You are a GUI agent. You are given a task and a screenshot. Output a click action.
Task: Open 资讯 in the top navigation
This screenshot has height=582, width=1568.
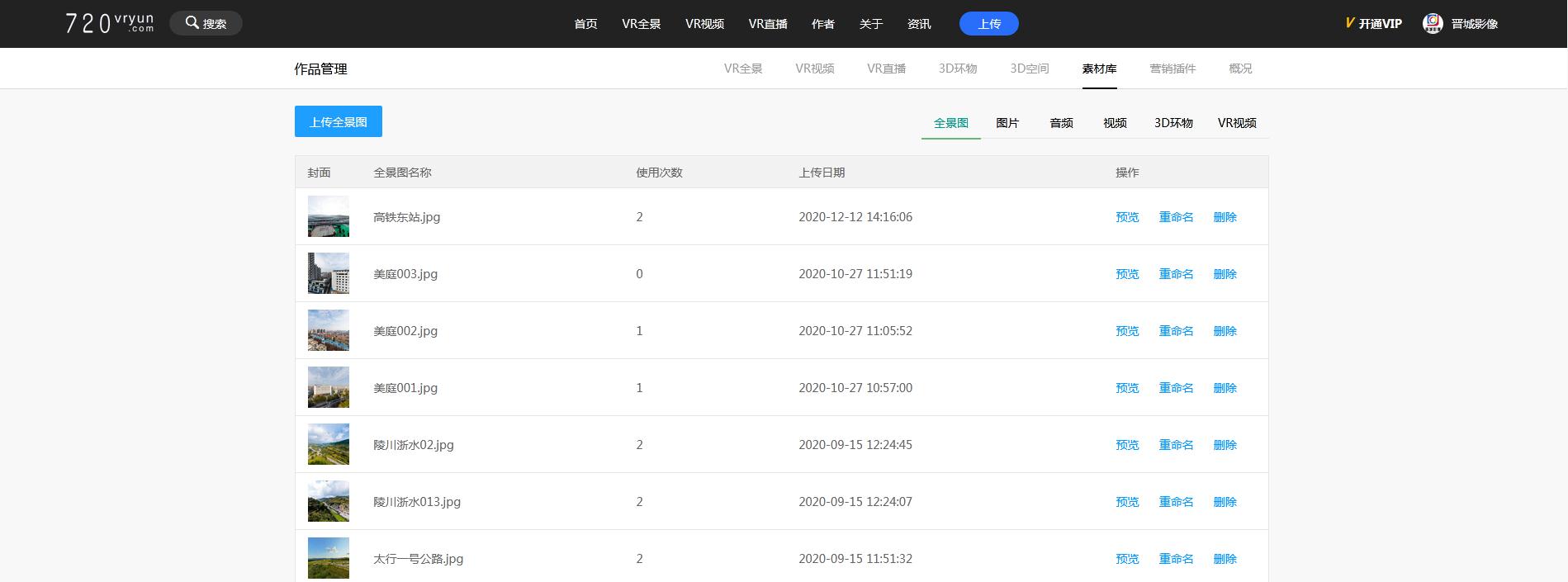click(918, 24)
